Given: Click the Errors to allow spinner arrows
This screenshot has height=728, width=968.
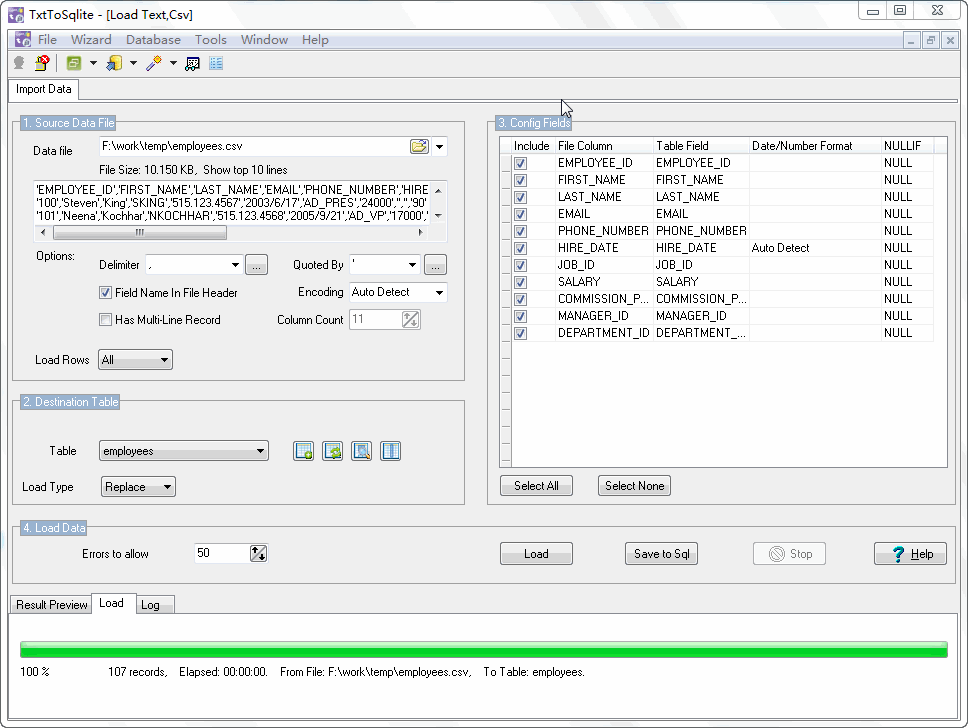Looking at the screenshot, I should [x=259, y=553].
